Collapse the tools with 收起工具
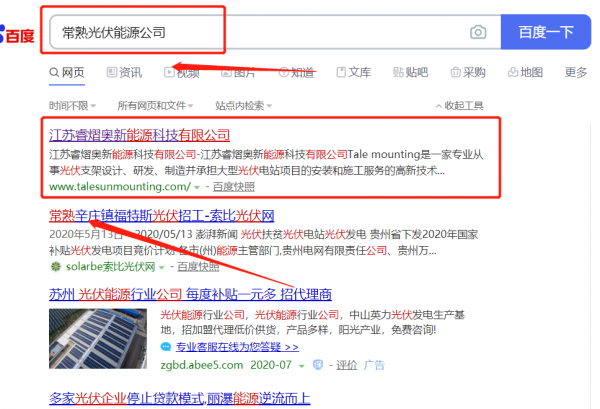The width and height of the screenshot is (600, 409). tap(460, 105)
